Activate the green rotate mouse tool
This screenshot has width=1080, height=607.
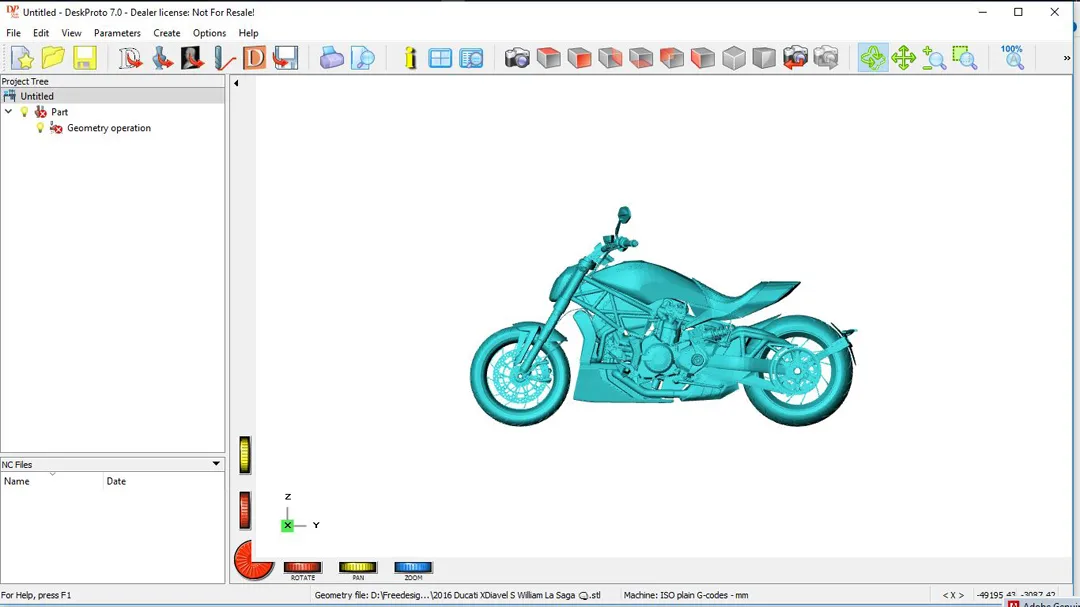coord(873,58)
